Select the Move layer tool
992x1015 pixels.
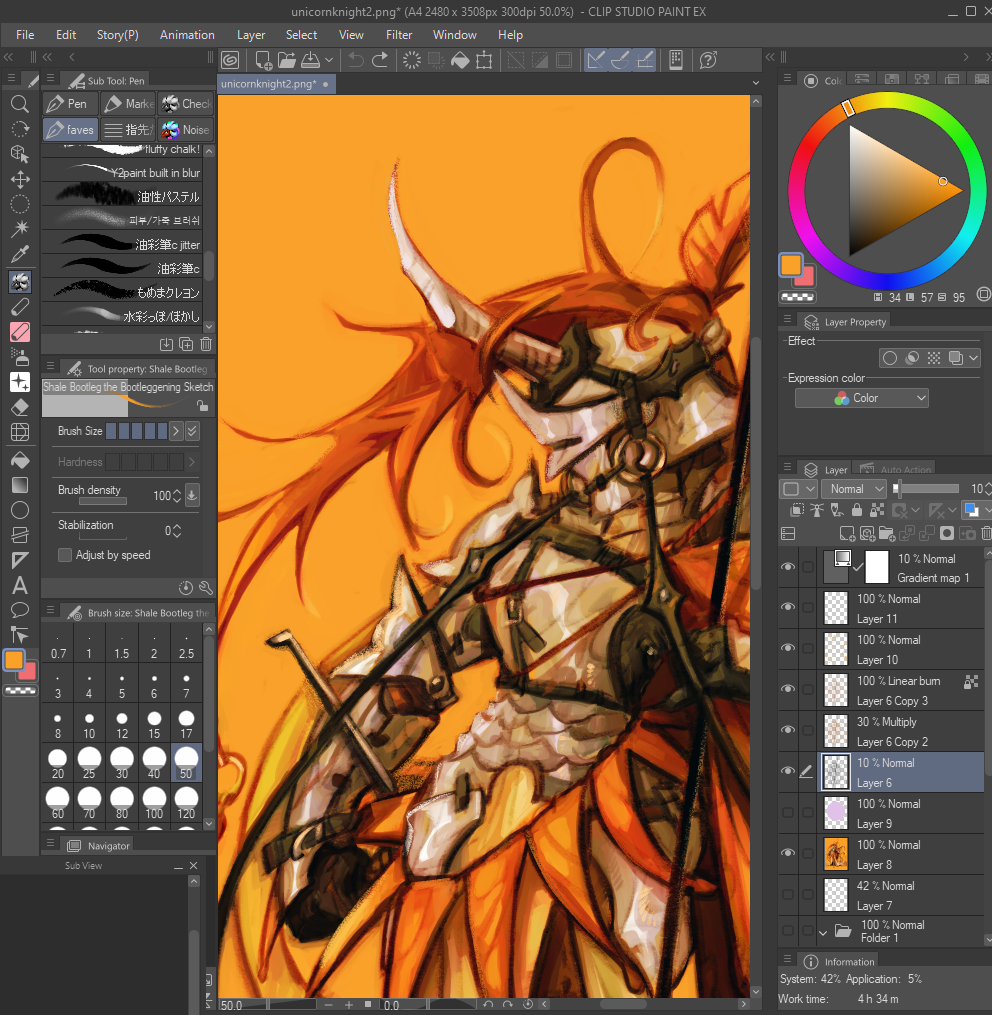pos(19,179)
